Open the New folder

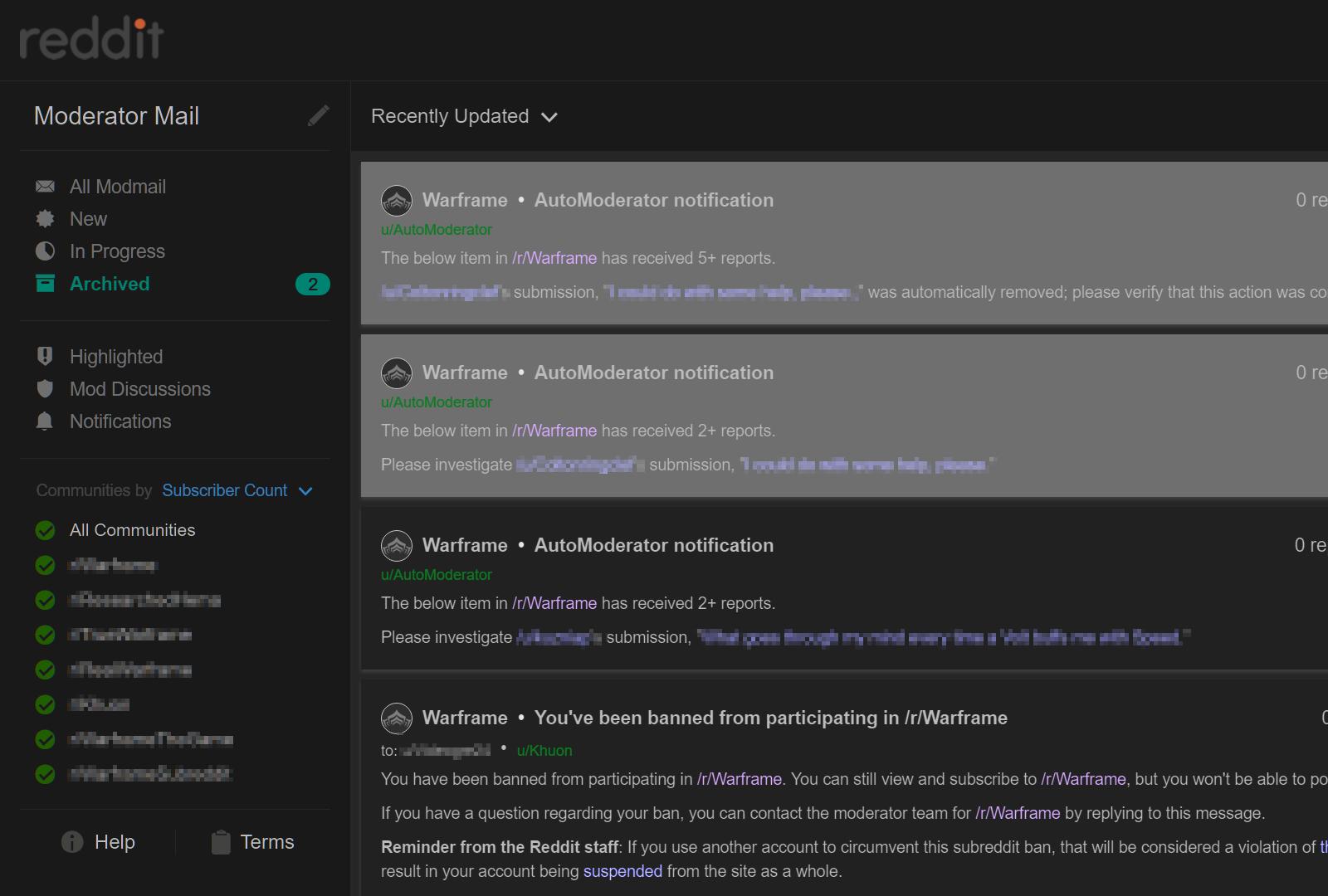88,219
